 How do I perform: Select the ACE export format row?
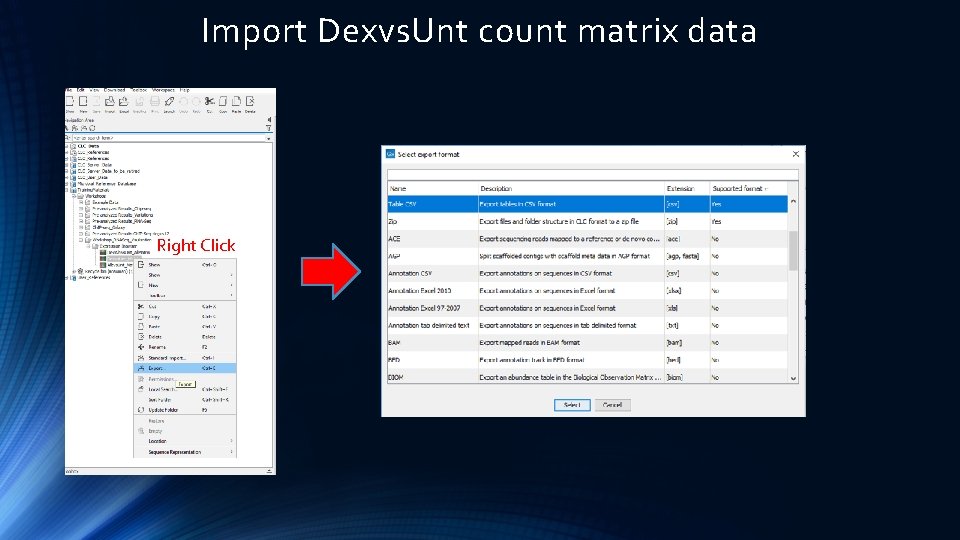click(x=588, y=239)
